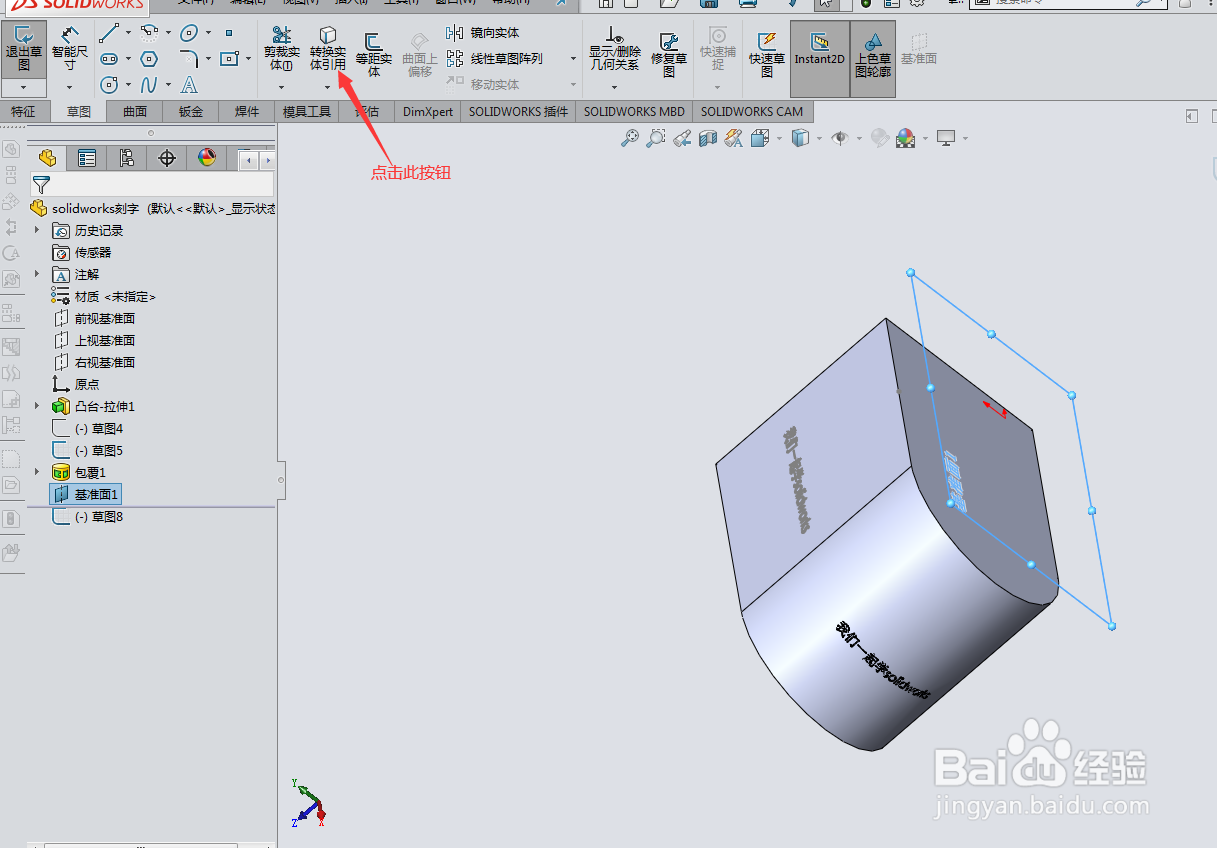
Task: Open the FeatureManager design tree tab
Action: click(x=47, y=158)
